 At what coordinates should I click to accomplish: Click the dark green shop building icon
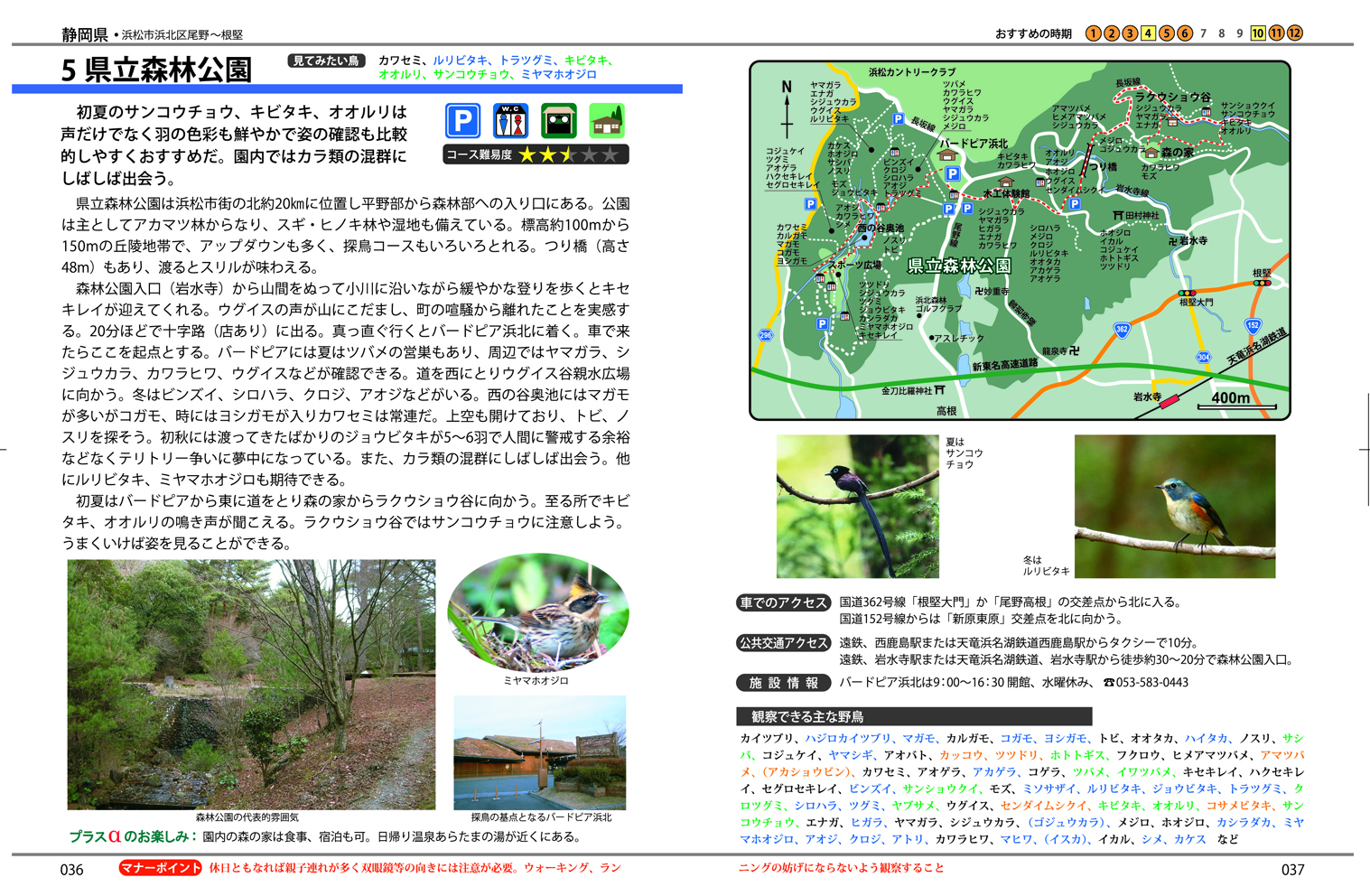[x=558, y=121]
